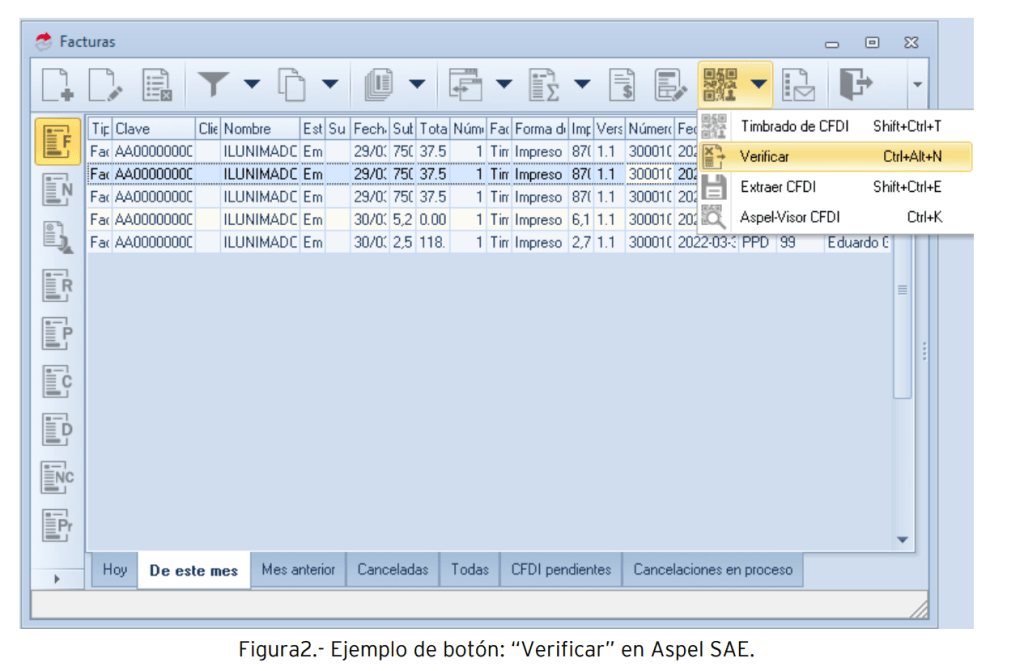Open the QR CFDI dropdown arrow
This screenshot has width=1024, height=671.
761,85
